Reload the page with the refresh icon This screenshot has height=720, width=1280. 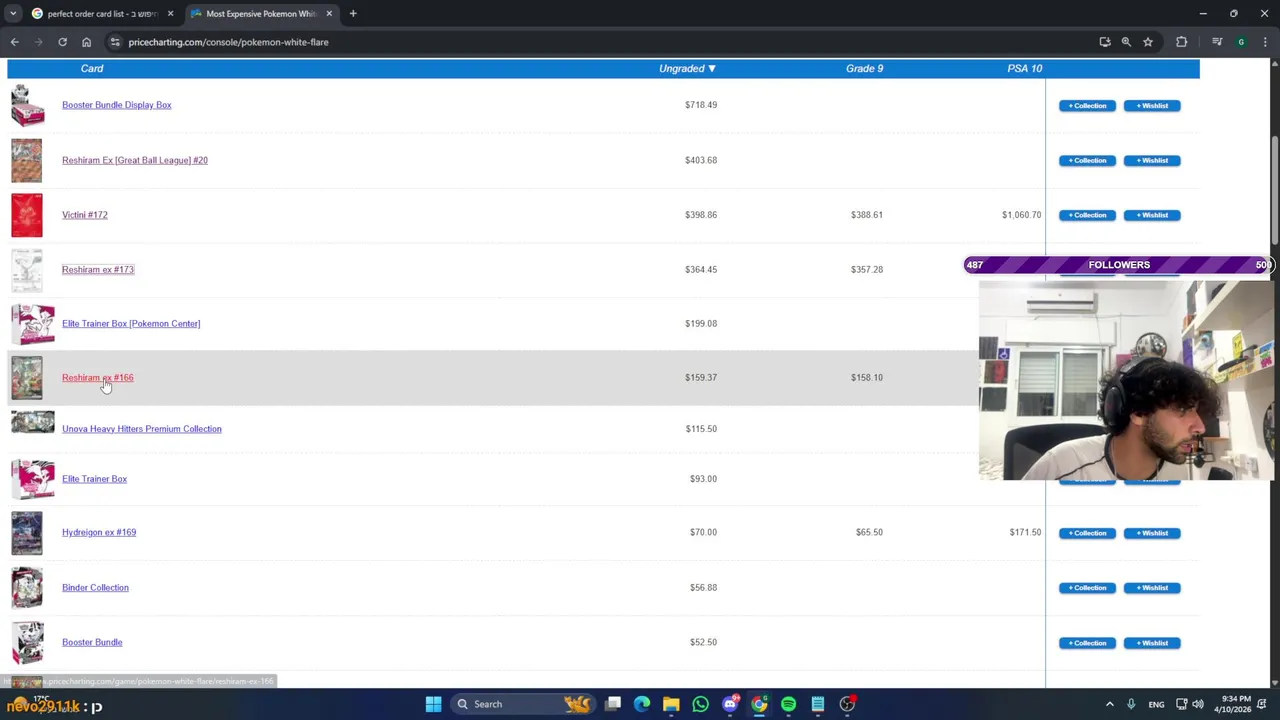click(62, 42)
